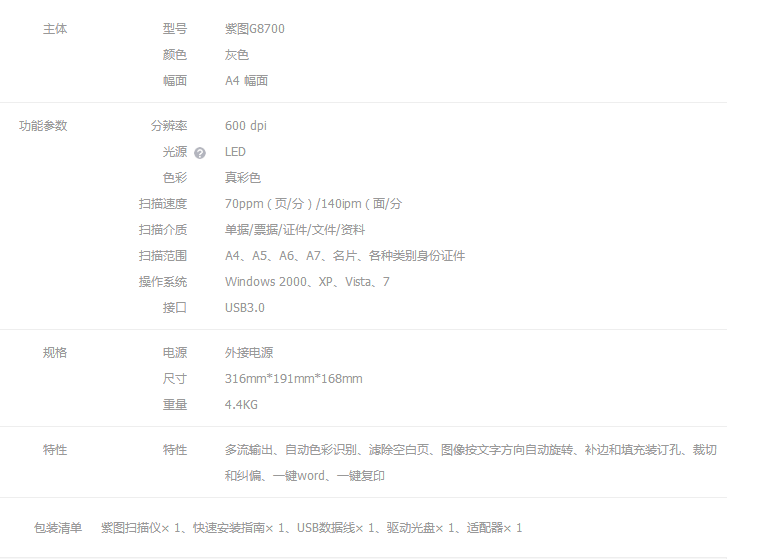The height and width of the screenshot is (559, 757).
Task: Select the scan range value starting with A4、A5
Action: pyautogui.click(x=345, y=256)
